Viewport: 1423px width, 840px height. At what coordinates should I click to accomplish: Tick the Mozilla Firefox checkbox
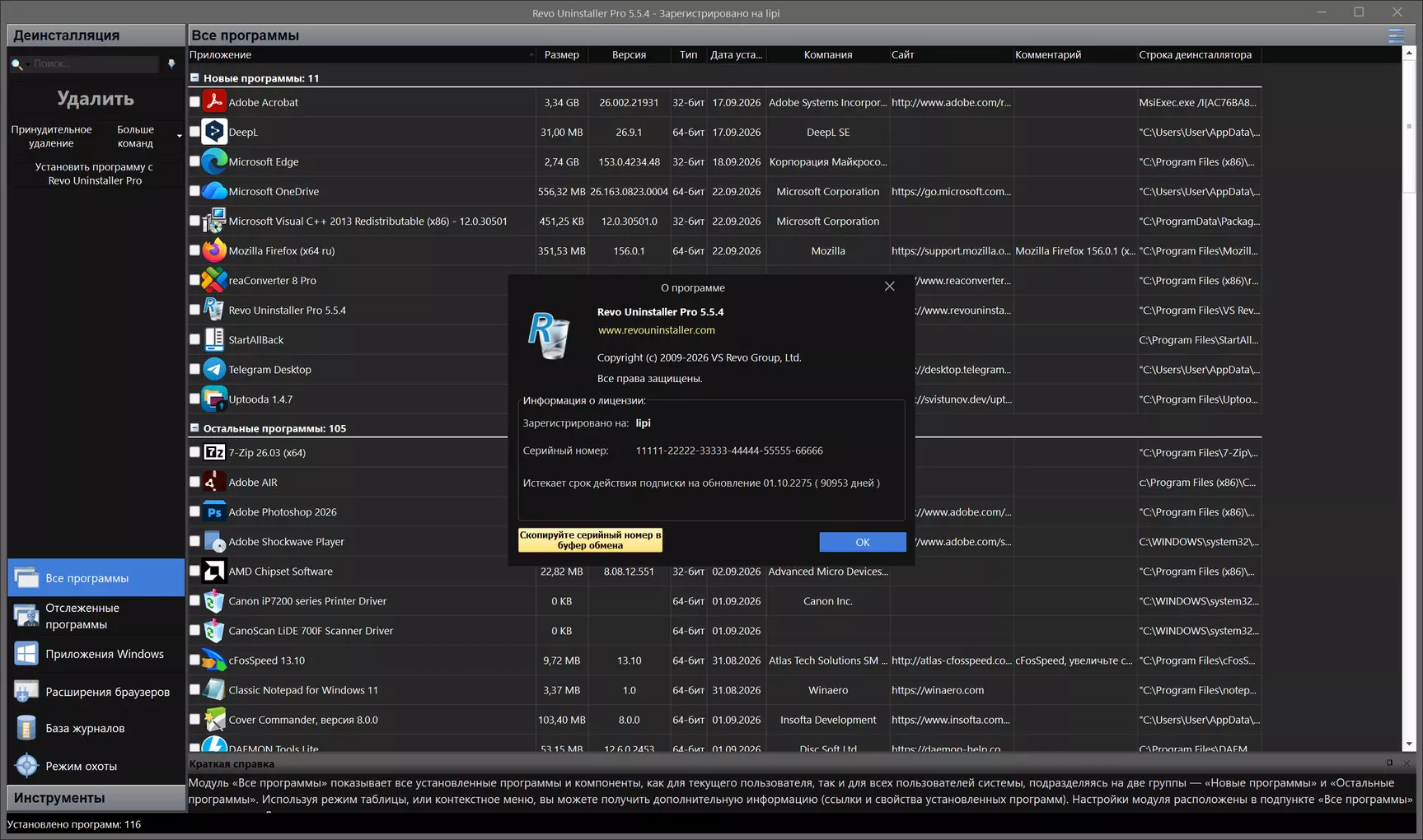pyautogui.click(x=194, y=250)
